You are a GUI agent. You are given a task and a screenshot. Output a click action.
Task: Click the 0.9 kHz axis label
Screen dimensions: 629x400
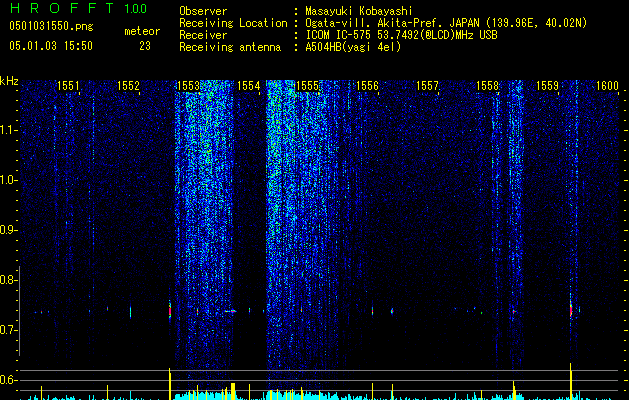8,230
